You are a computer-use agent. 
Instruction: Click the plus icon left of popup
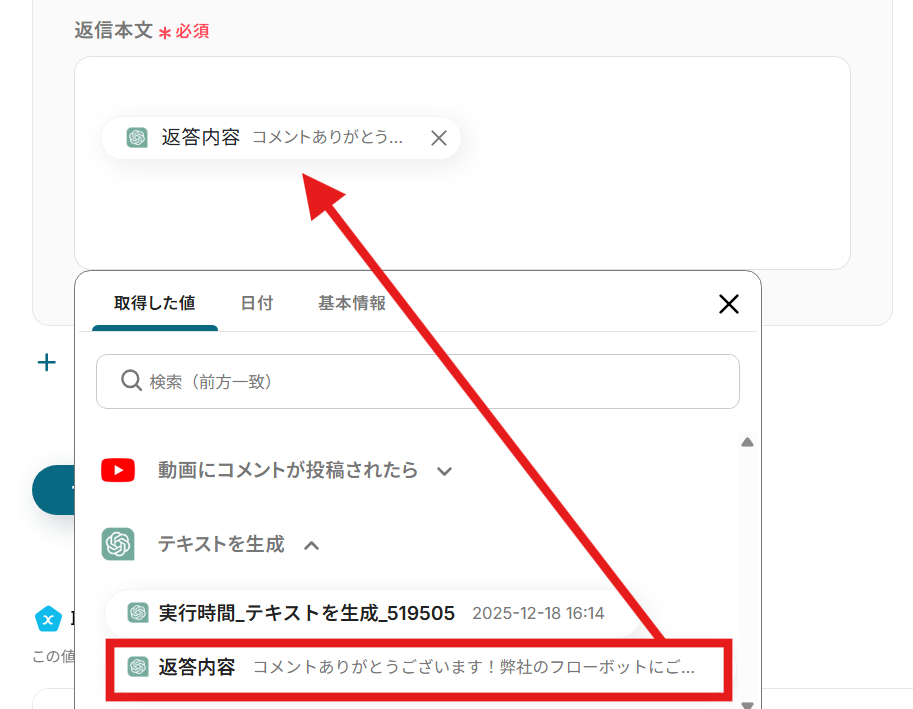[x=47, y=363]
